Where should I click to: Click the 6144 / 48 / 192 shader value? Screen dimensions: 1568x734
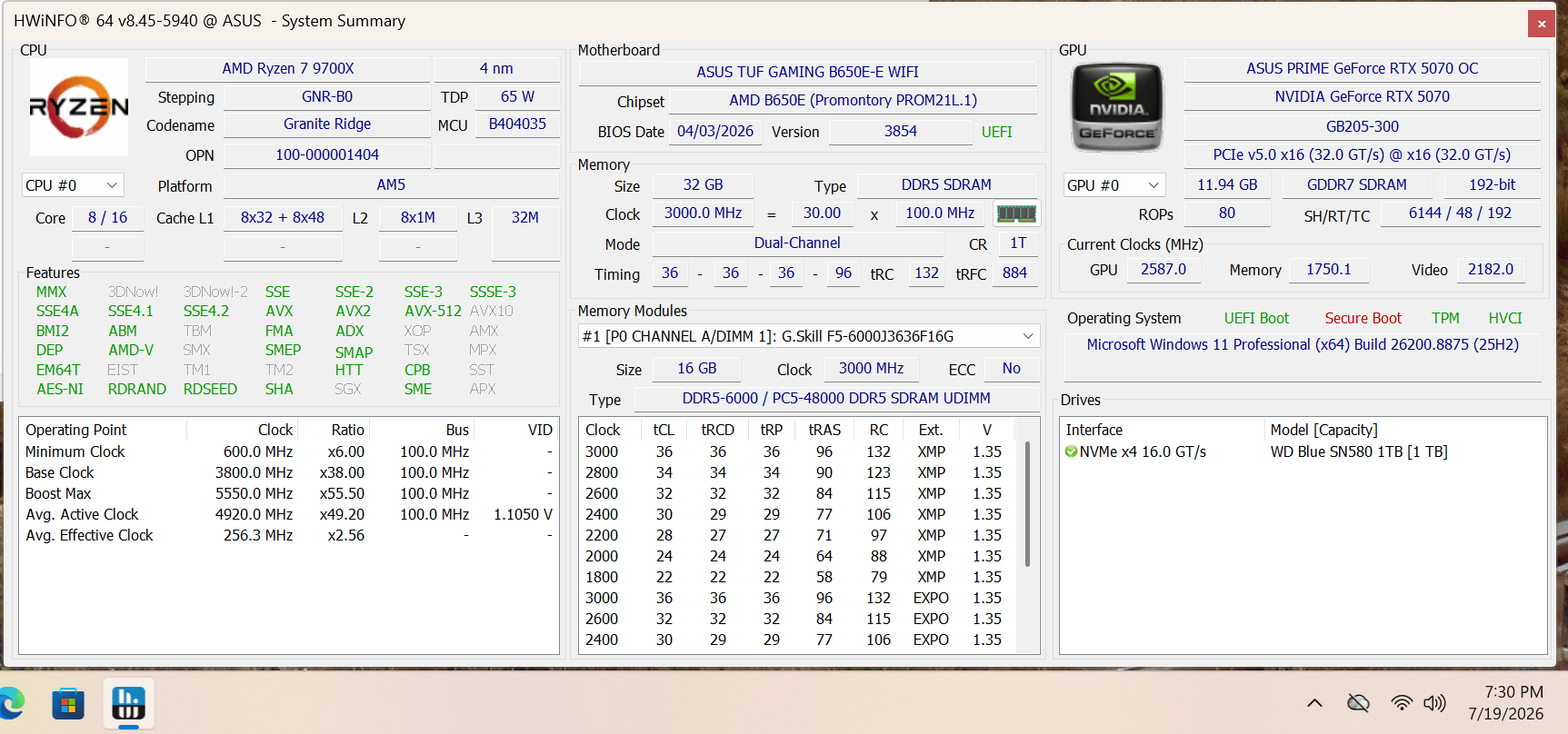coord(1460,213)
